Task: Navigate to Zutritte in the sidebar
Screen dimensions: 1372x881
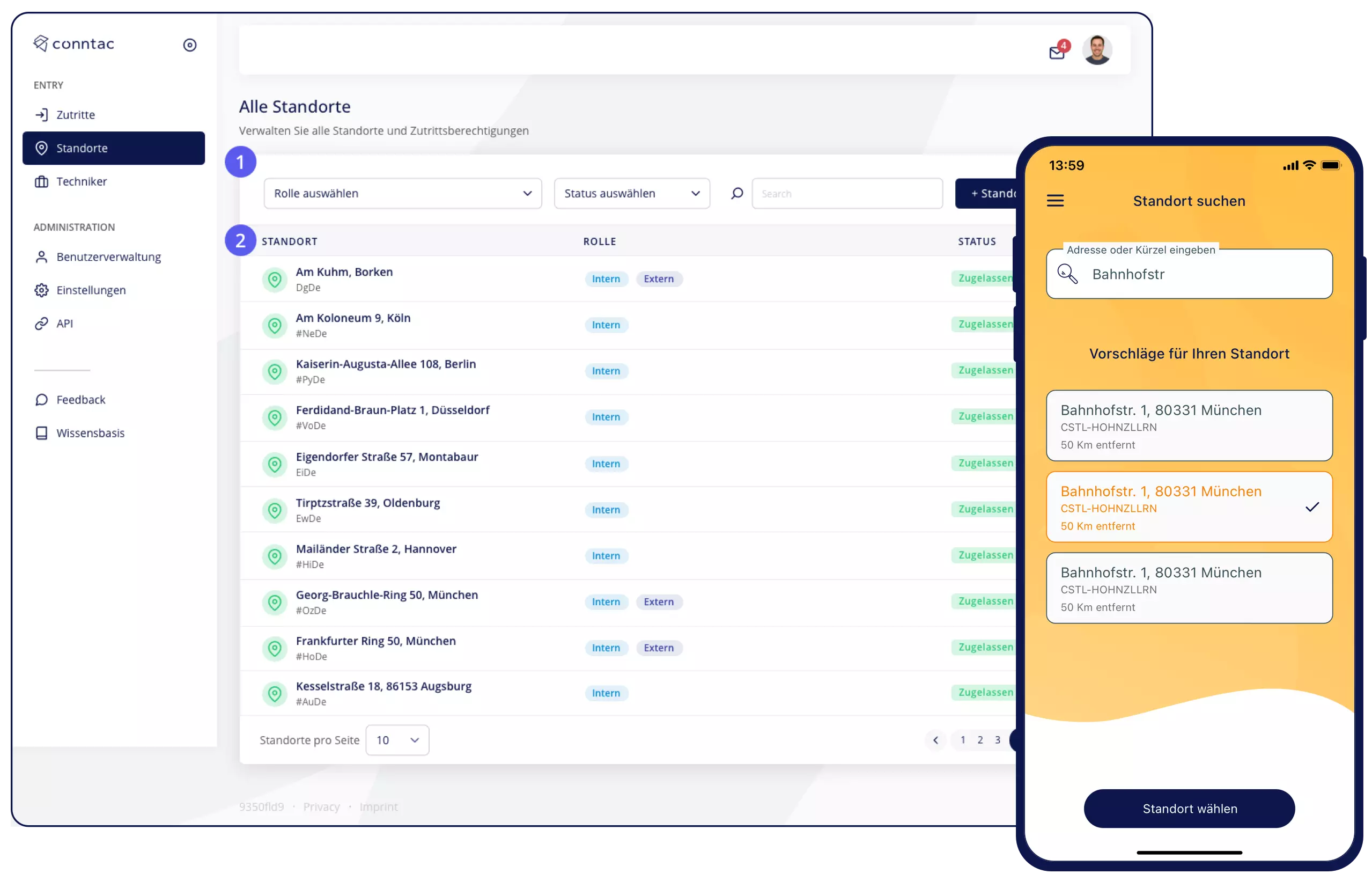Action: pyautogui.click(x=76, y=114)
